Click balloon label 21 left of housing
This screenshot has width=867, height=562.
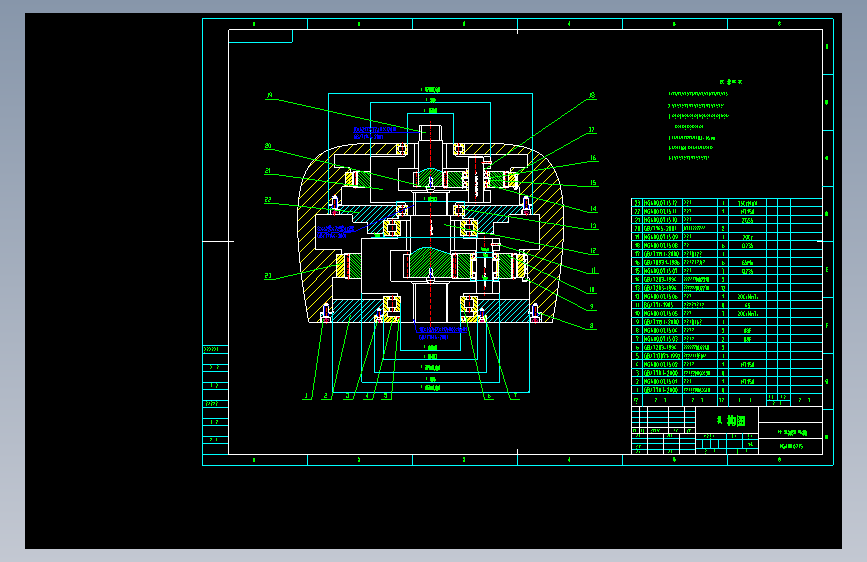(268, 171)
